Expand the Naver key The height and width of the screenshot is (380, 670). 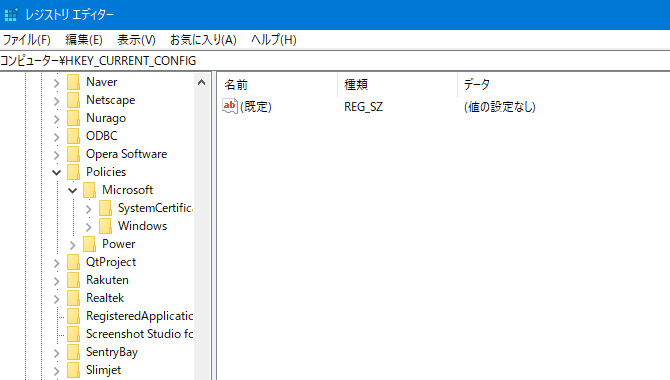(56, 83)
